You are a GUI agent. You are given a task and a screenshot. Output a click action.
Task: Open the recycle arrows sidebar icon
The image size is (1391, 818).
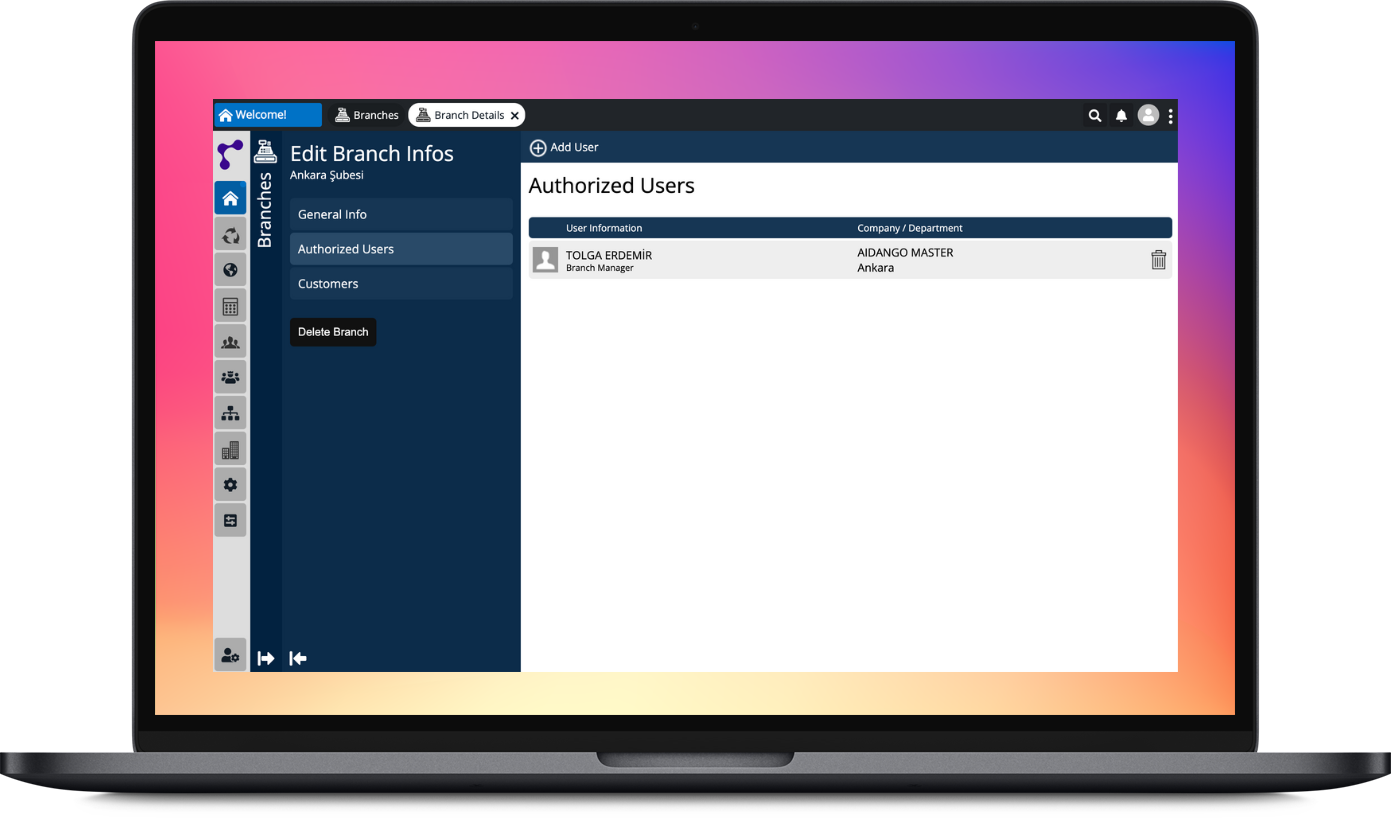click(230, 235)
